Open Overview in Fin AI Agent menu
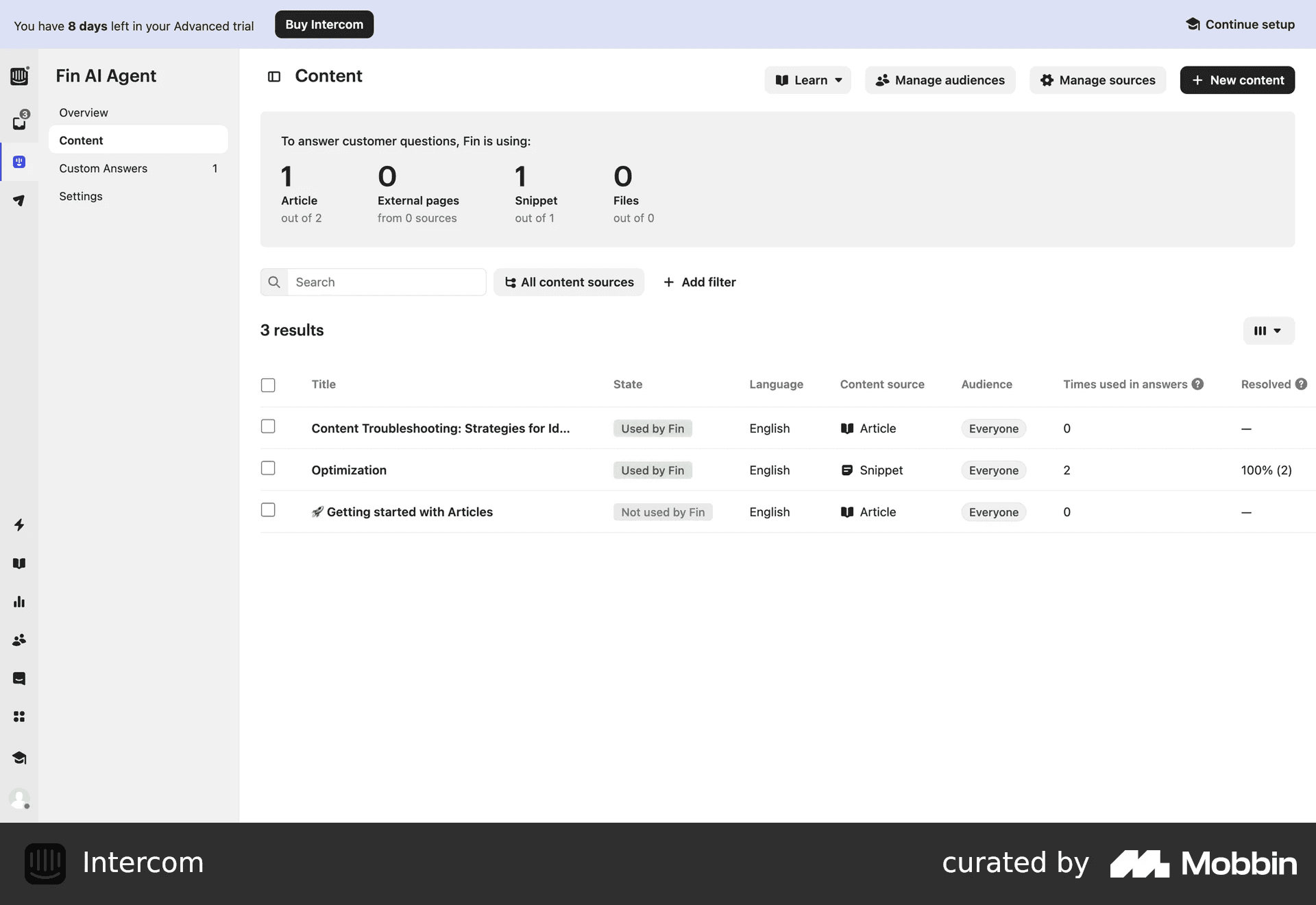Image resolution: width=1316 pixels, height=905 pixels. coord(84,112)
